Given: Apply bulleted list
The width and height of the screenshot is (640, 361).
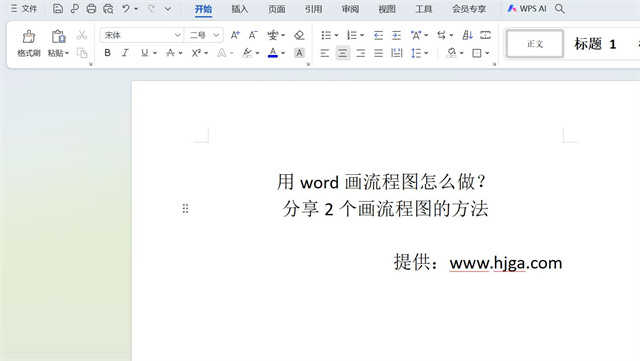Looking at the screenshot, I should tap(326, 35).
